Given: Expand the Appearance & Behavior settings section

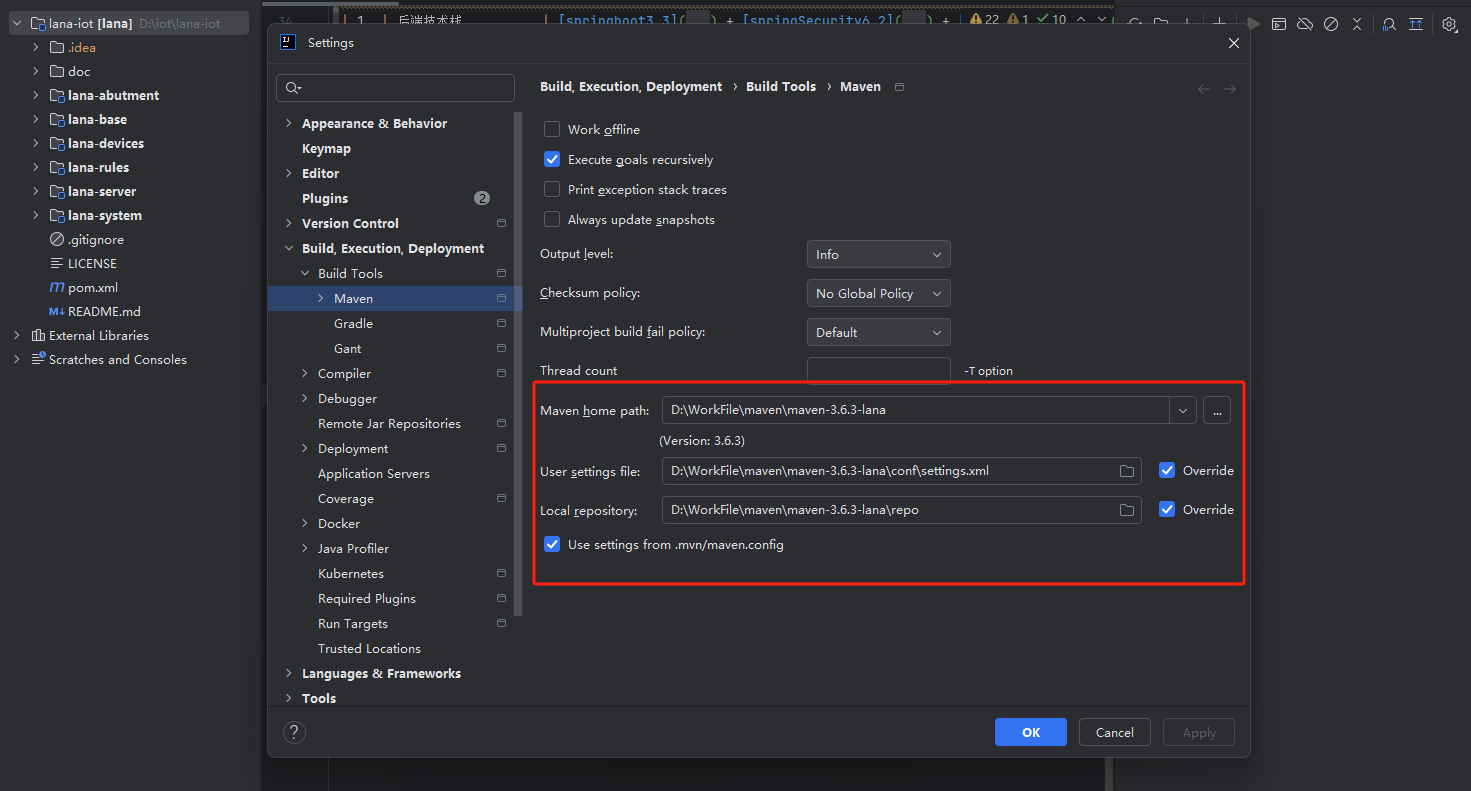Looking at the screenshot, I should coord(289,124).
